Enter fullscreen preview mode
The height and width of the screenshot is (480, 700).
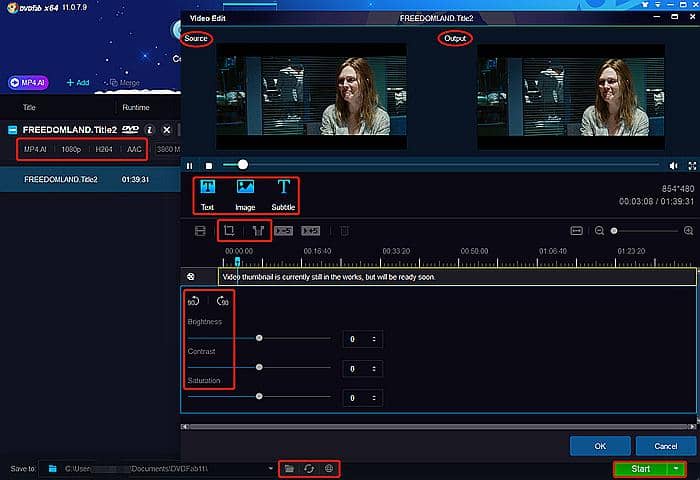[x=692, y=166]
